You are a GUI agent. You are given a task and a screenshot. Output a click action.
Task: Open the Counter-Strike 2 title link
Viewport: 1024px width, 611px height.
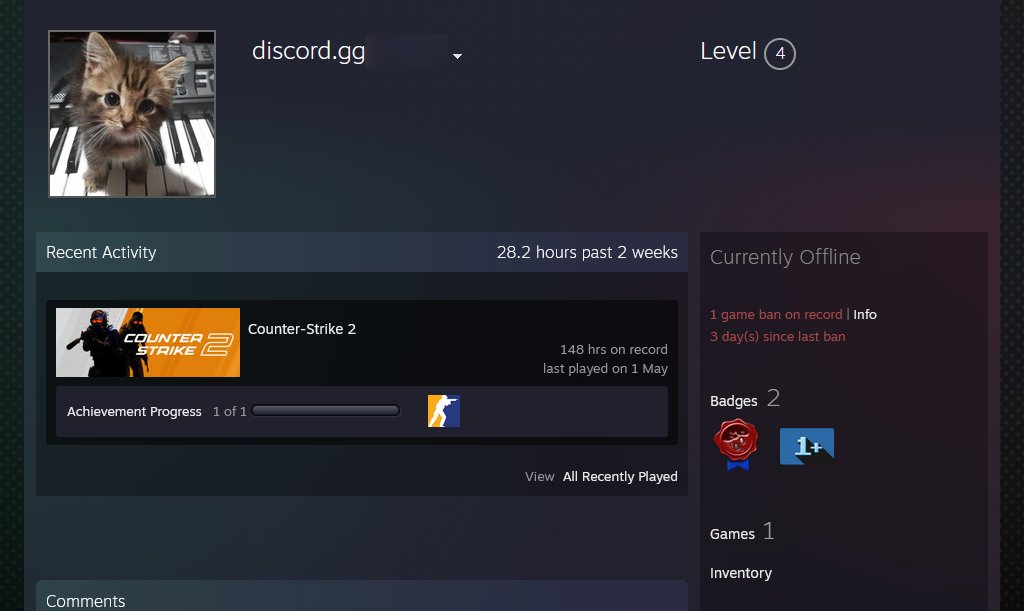(302, 329)
